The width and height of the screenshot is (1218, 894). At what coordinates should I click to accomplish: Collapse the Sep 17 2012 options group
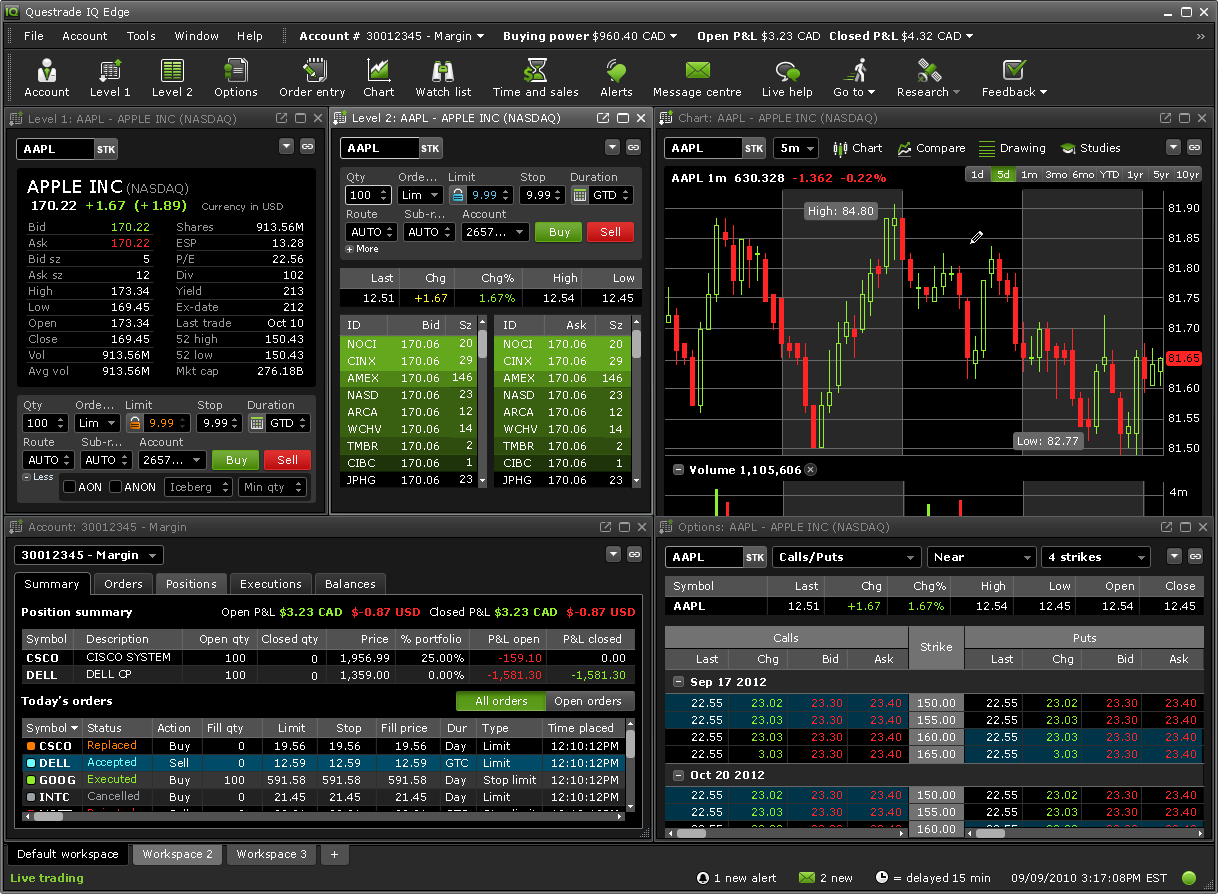coord(677,682)
